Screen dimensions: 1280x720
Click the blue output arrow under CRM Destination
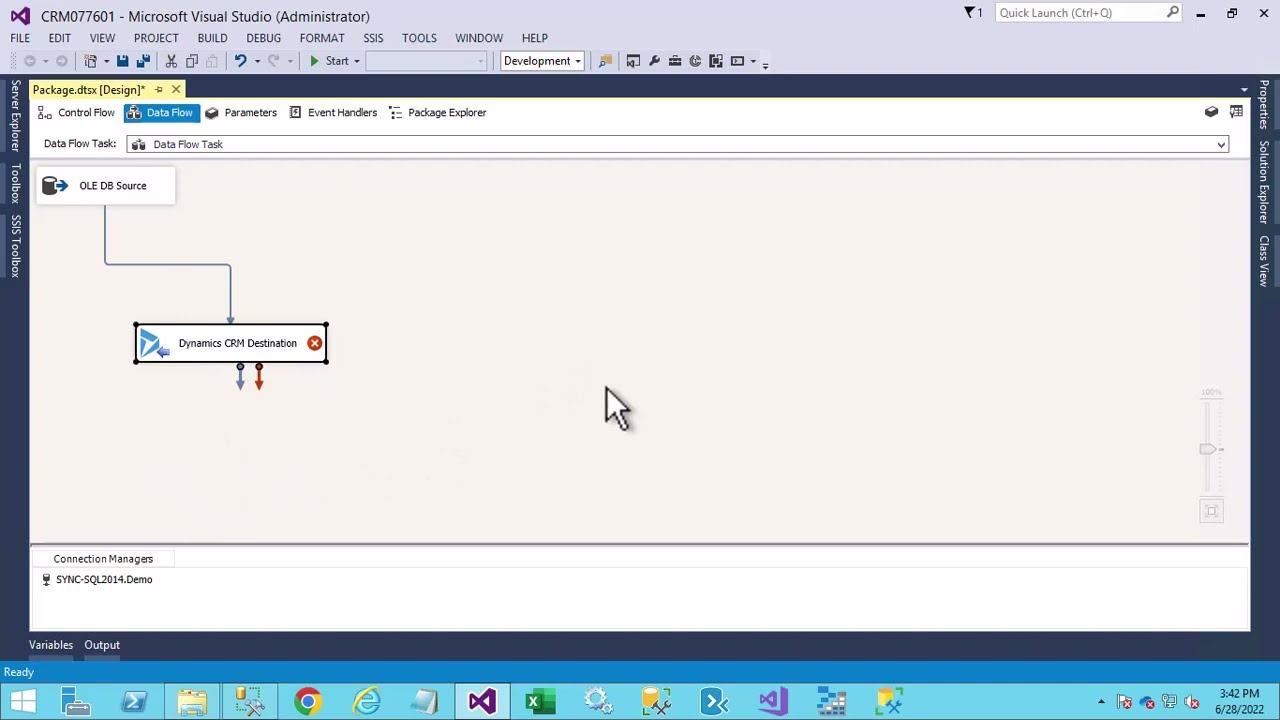240,376
